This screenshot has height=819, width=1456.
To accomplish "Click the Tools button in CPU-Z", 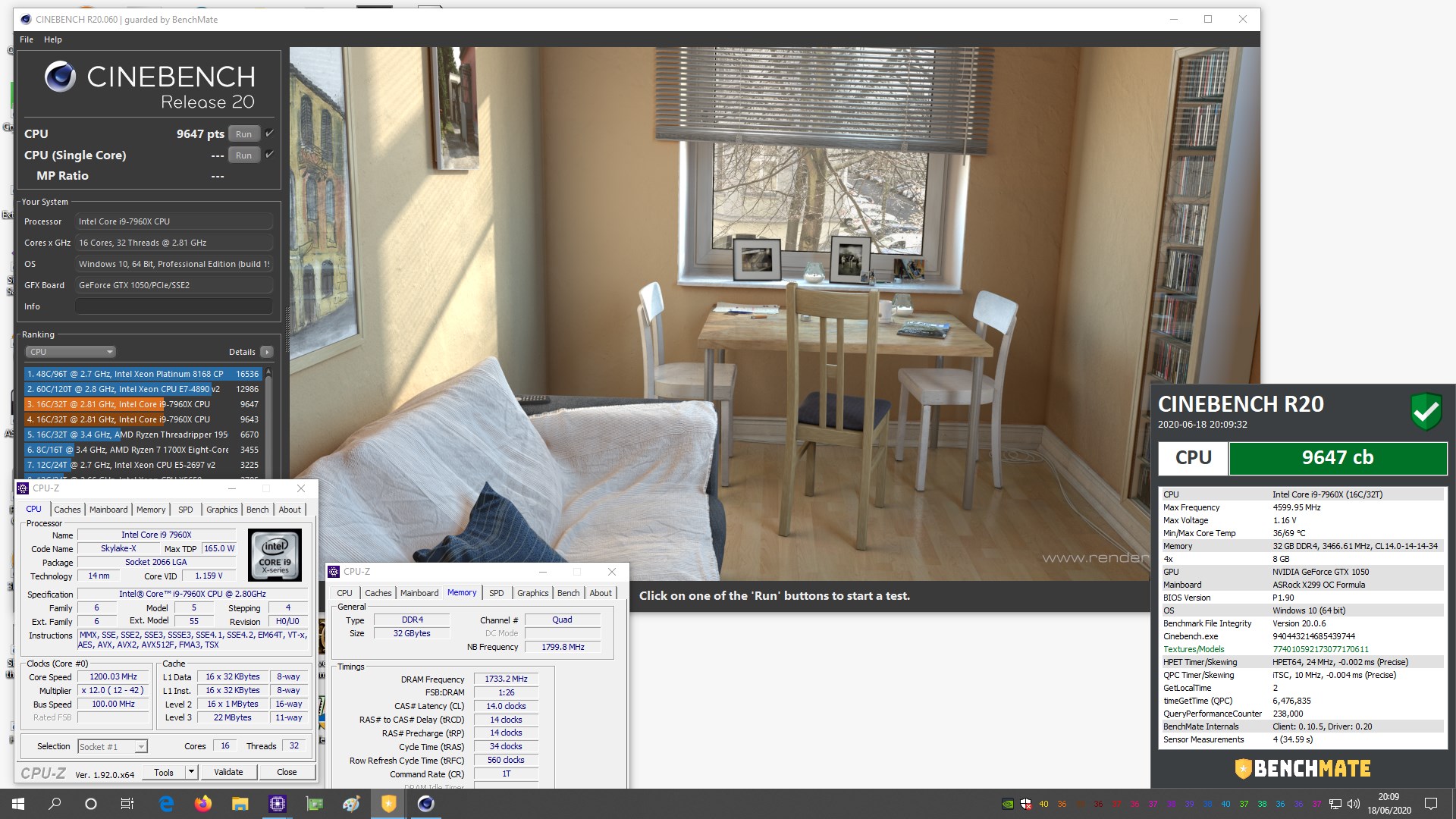I will pyautogui.click(x=164, y=772).
